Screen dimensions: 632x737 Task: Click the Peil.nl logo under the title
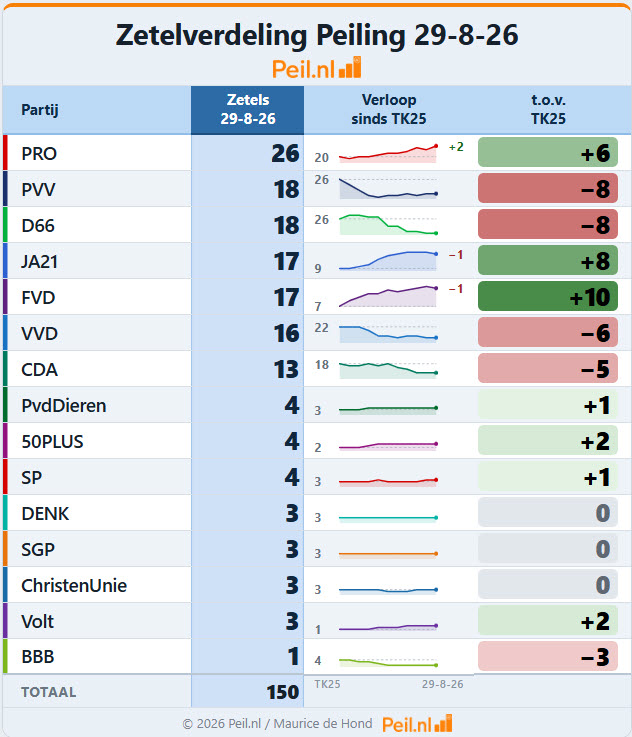pyautogui.click(x=317, y=69)
